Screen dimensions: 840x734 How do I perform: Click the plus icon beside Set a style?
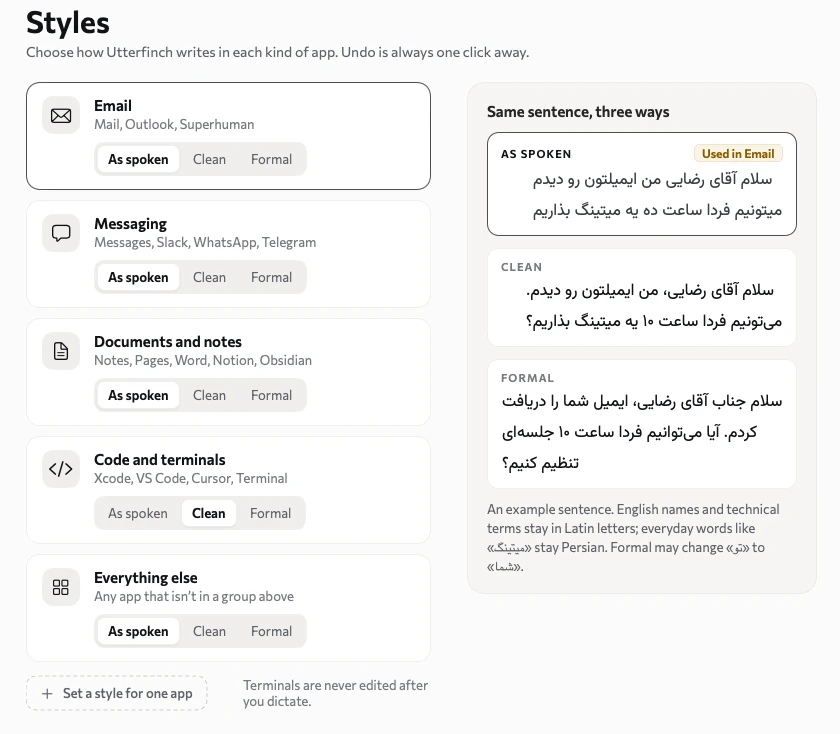47,693
